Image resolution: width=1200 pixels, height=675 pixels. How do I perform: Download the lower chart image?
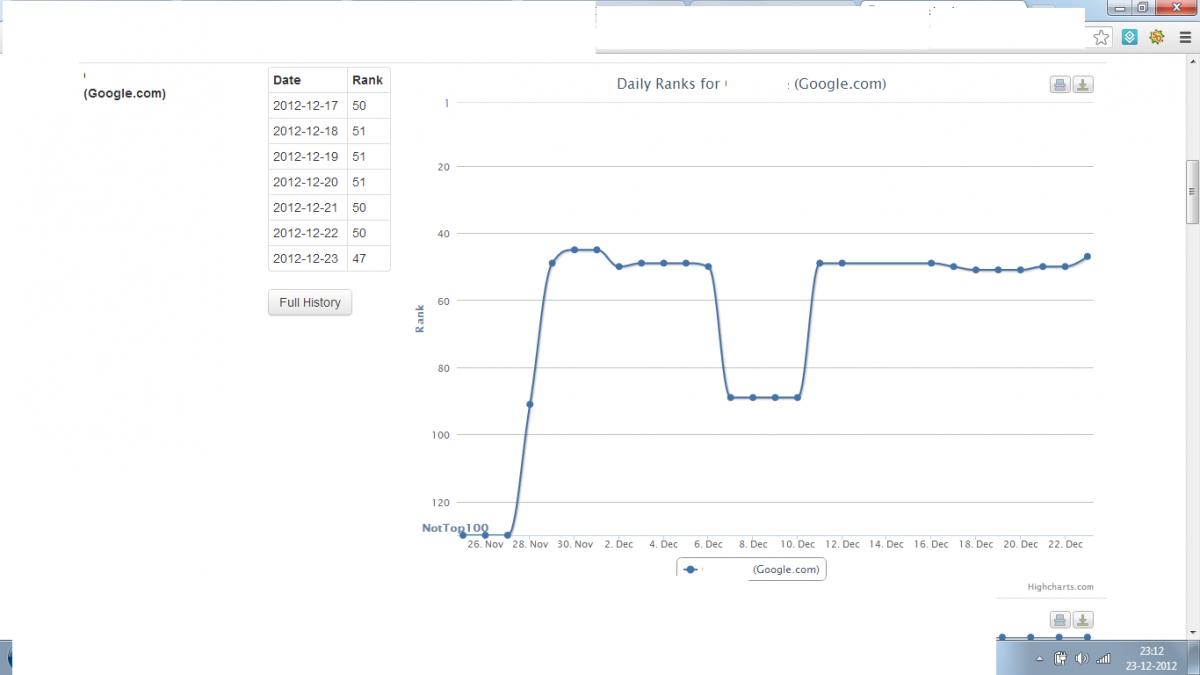(x=1083, y=619)
